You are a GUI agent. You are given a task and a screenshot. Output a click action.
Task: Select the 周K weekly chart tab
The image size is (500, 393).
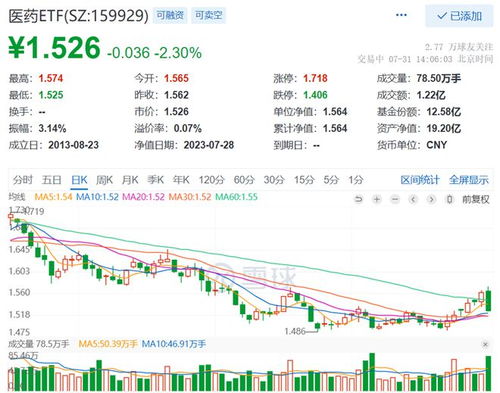(x=104, y=180)
